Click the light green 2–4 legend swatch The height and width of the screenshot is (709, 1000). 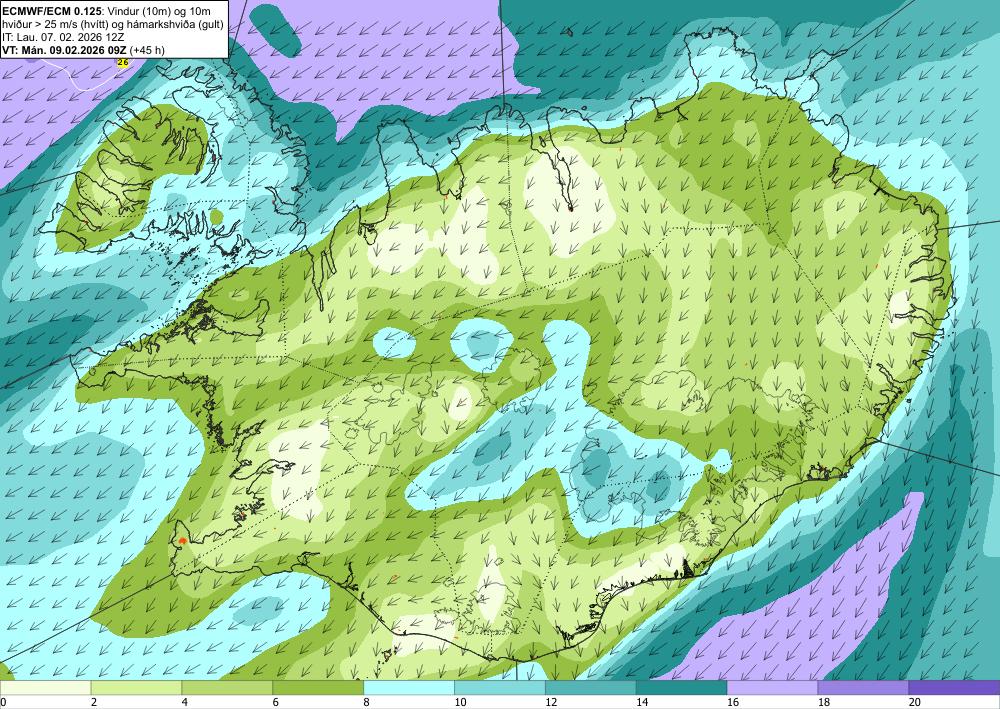136,687
